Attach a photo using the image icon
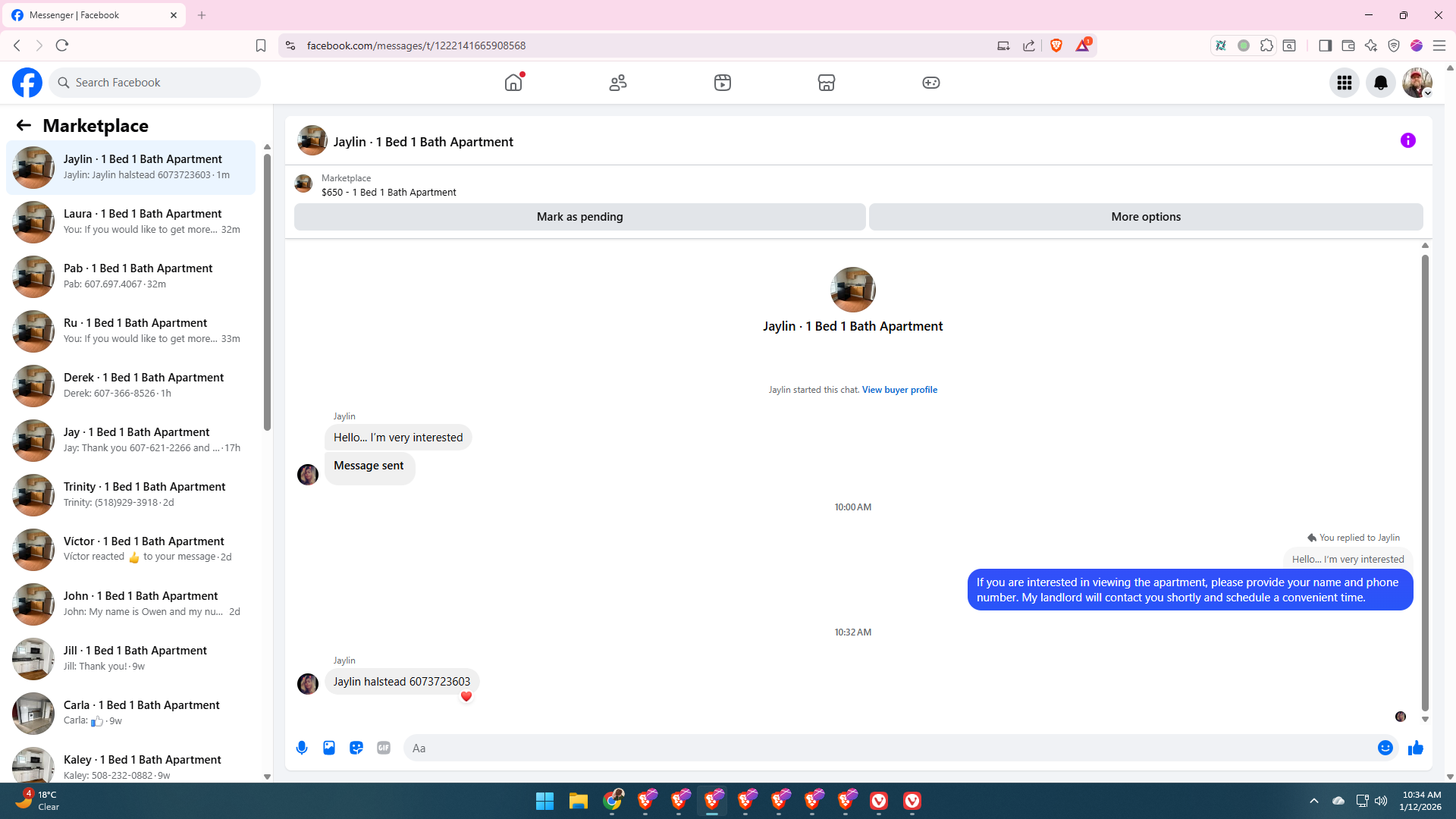1456x819 pixels. click(x=329, y=748)
